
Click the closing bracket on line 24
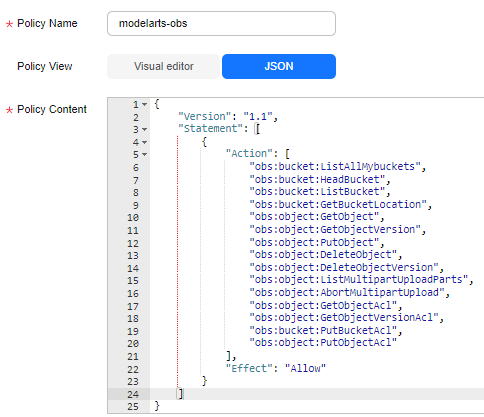click(180, 394)
